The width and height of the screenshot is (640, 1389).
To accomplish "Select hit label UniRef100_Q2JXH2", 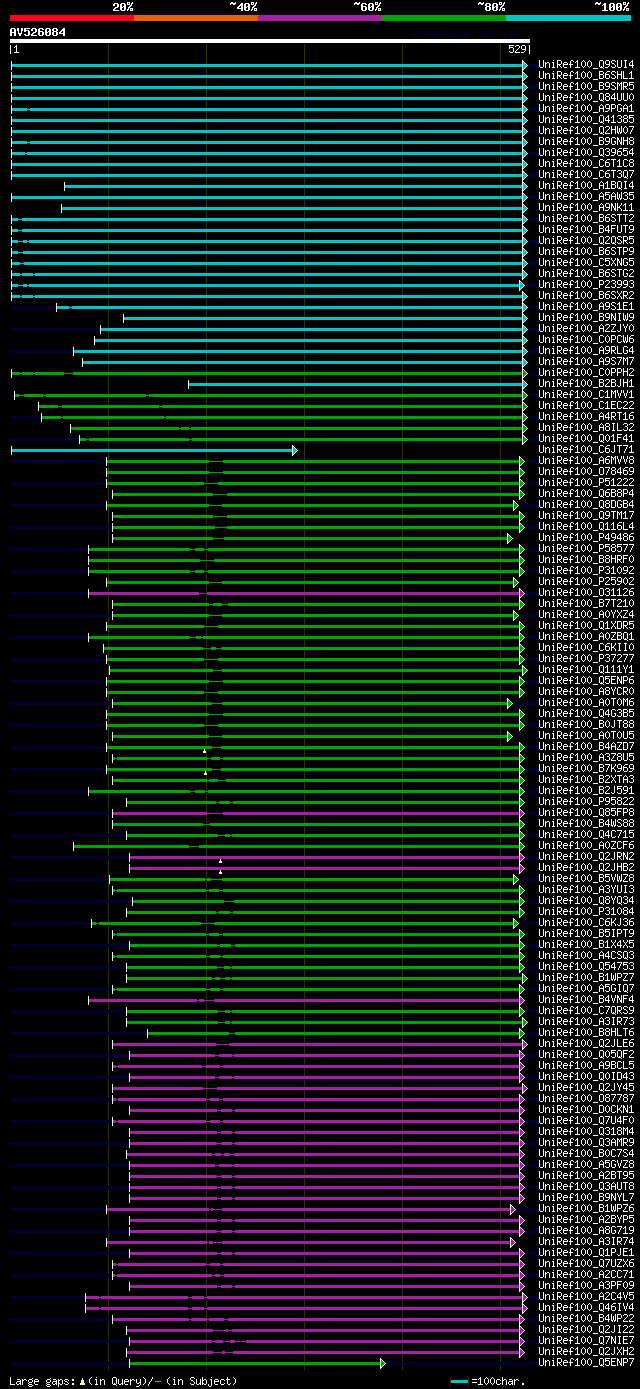I will (586, 1351).
